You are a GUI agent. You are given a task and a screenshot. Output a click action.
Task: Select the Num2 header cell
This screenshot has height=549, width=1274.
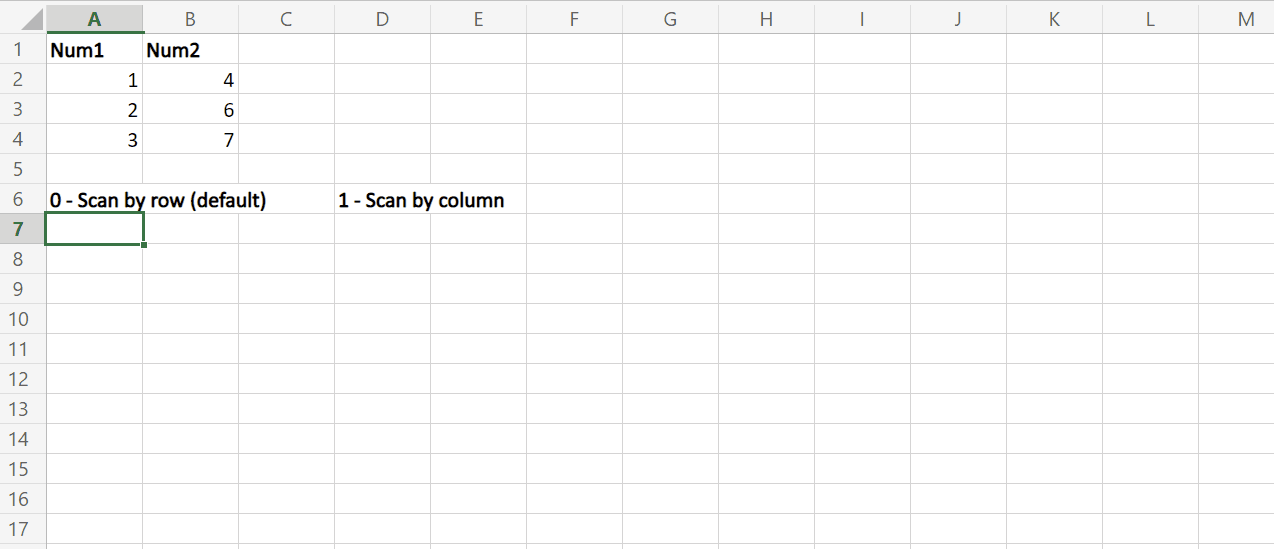[x=190, y=50]
